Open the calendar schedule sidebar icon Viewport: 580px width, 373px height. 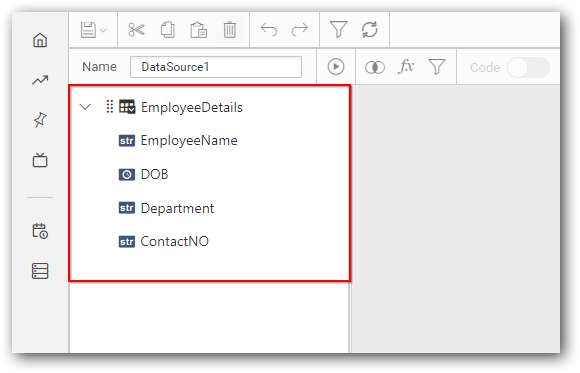(x=40, y=231)
